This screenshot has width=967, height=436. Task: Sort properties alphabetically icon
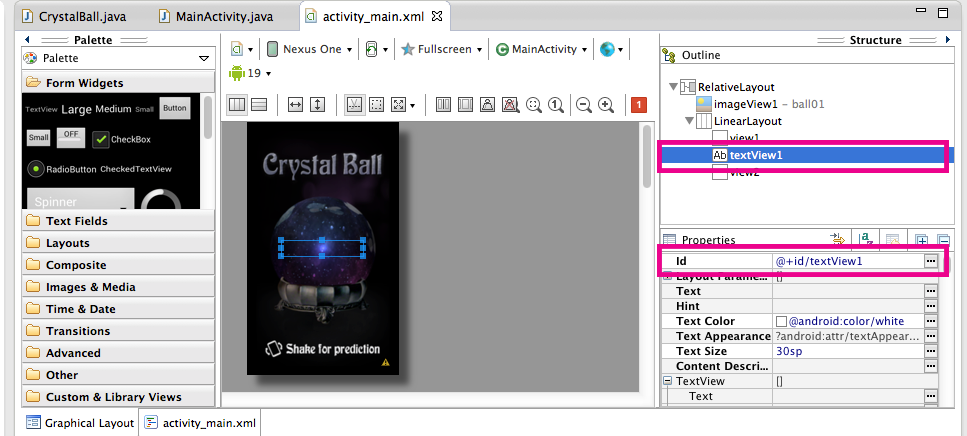point(866,239)
